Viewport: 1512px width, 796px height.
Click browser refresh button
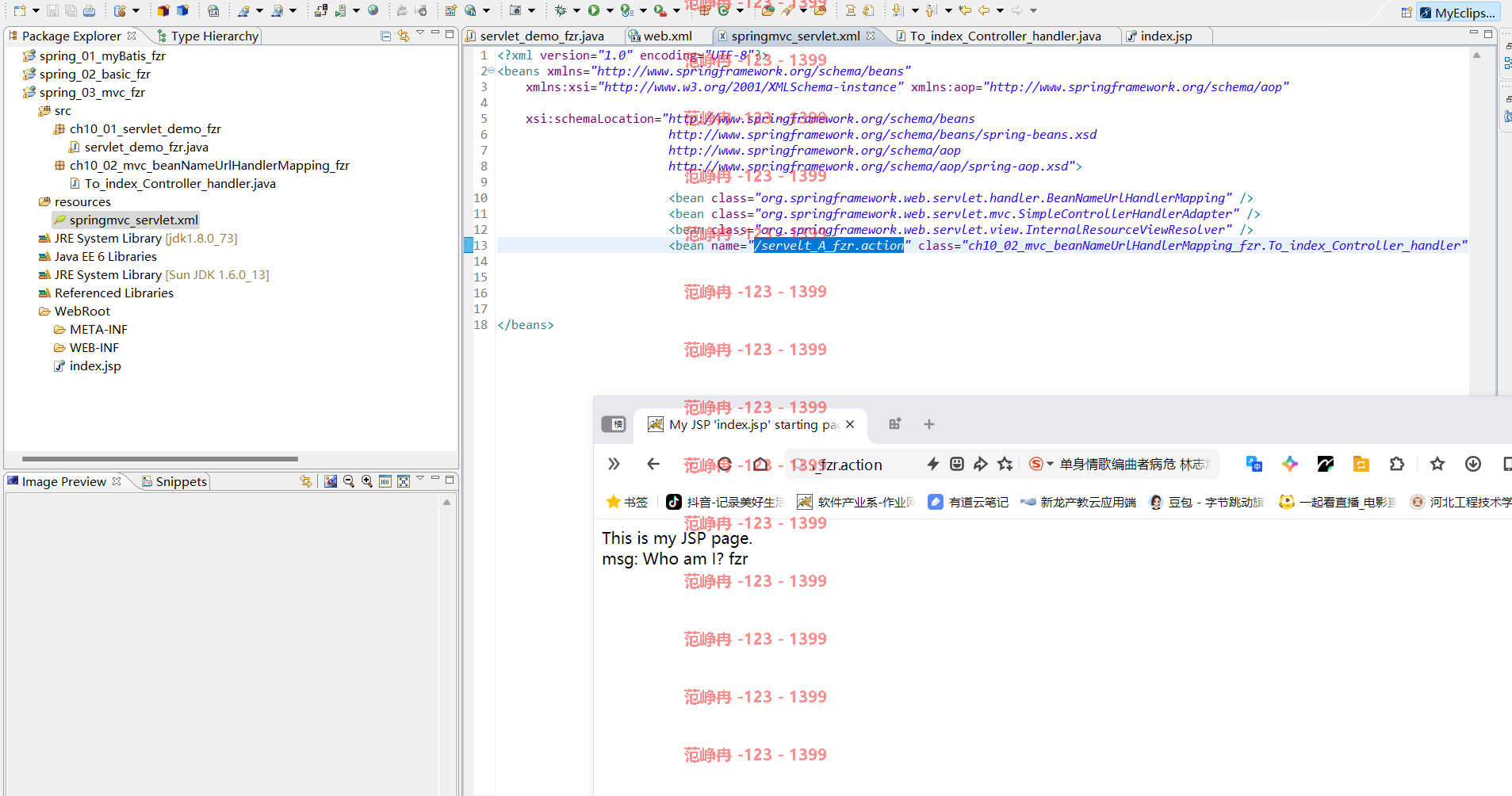[724, 465]
